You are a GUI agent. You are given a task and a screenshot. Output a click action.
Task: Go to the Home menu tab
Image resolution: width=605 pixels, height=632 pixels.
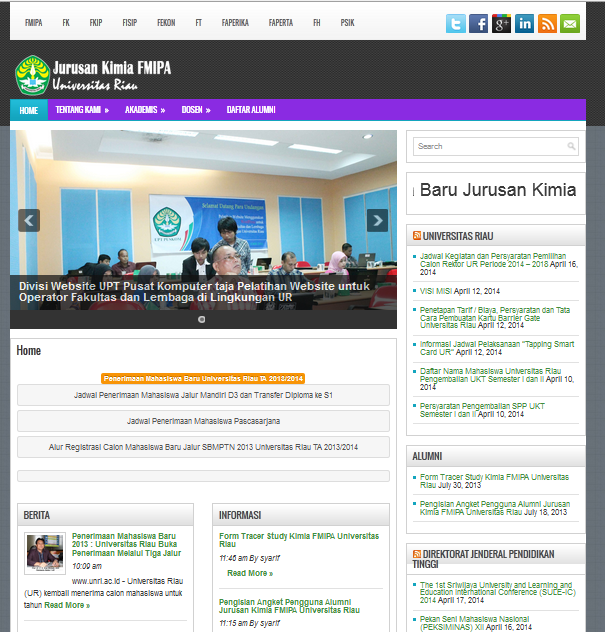click(x=29, y=110)
